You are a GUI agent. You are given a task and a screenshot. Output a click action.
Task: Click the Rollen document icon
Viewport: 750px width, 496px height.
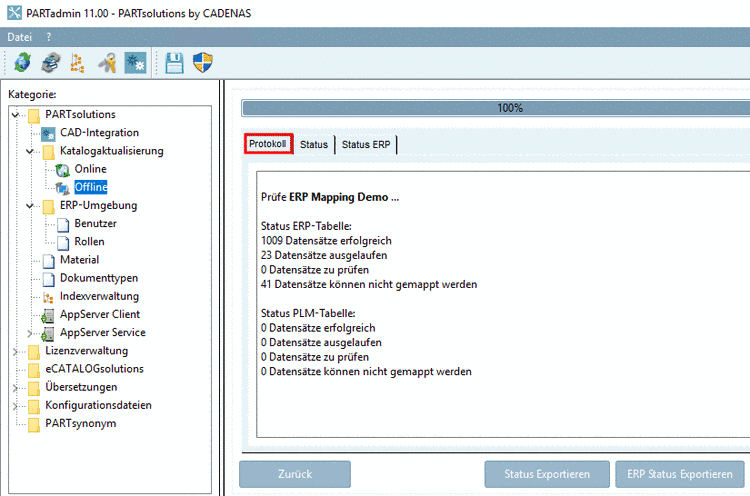pyautogui.click(x=63, y=242)
